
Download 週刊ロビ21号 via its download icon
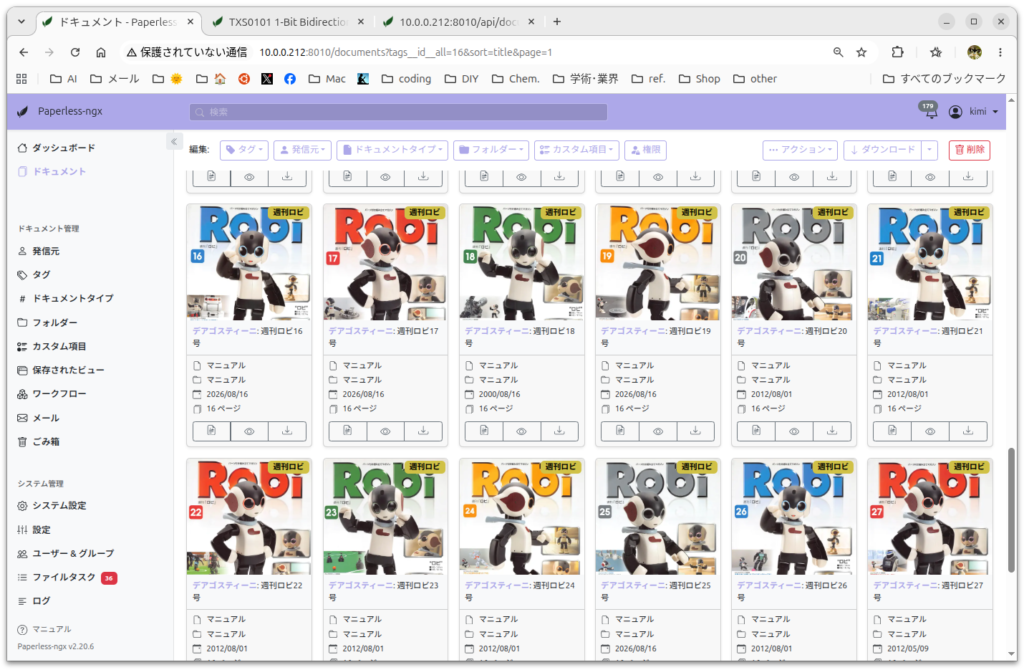(968, 431)
